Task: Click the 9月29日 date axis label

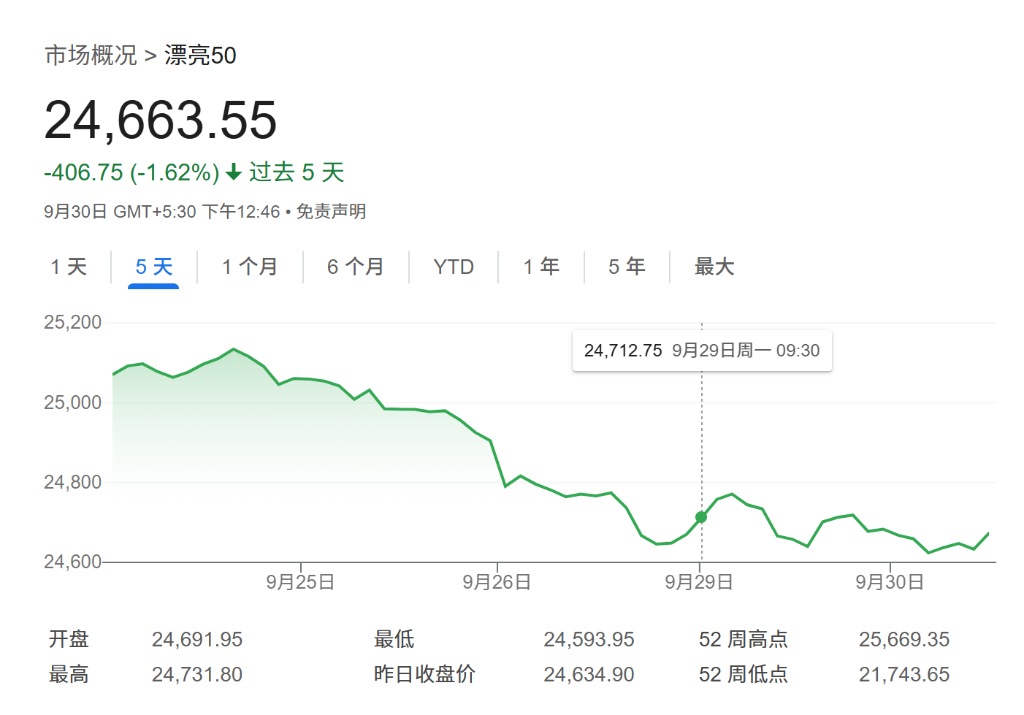Action: tap(700, 582)
